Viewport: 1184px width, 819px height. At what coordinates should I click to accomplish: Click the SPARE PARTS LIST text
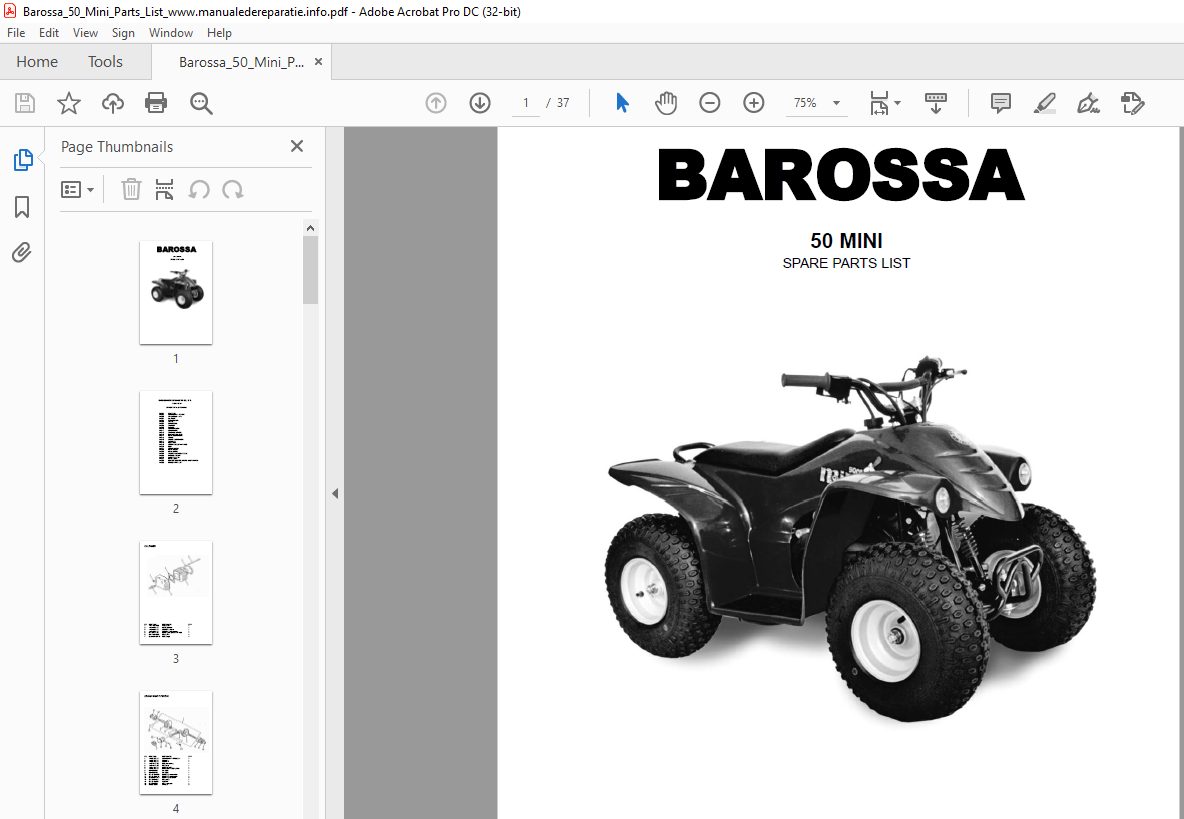846,263
